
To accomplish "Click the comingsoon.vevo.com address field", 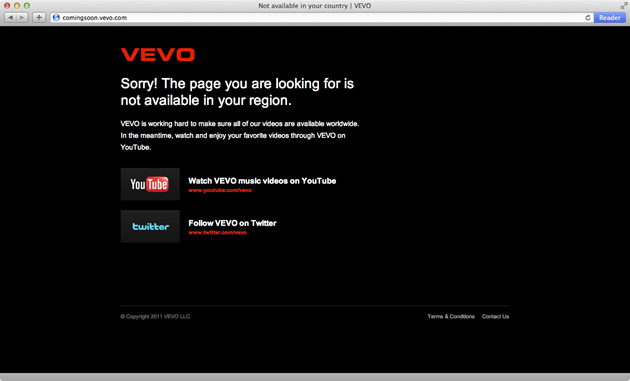I will (322, 18).
